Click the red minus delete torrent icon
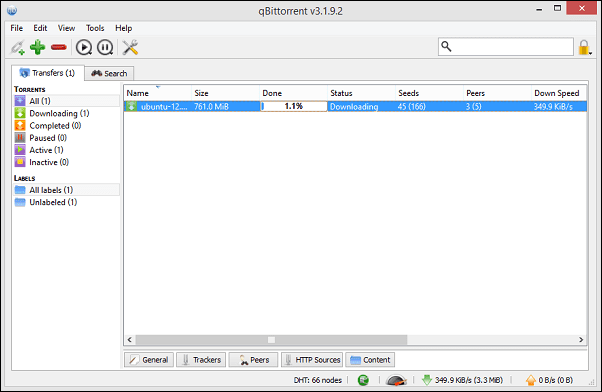 pyautogui.click(x=59, y=47)
